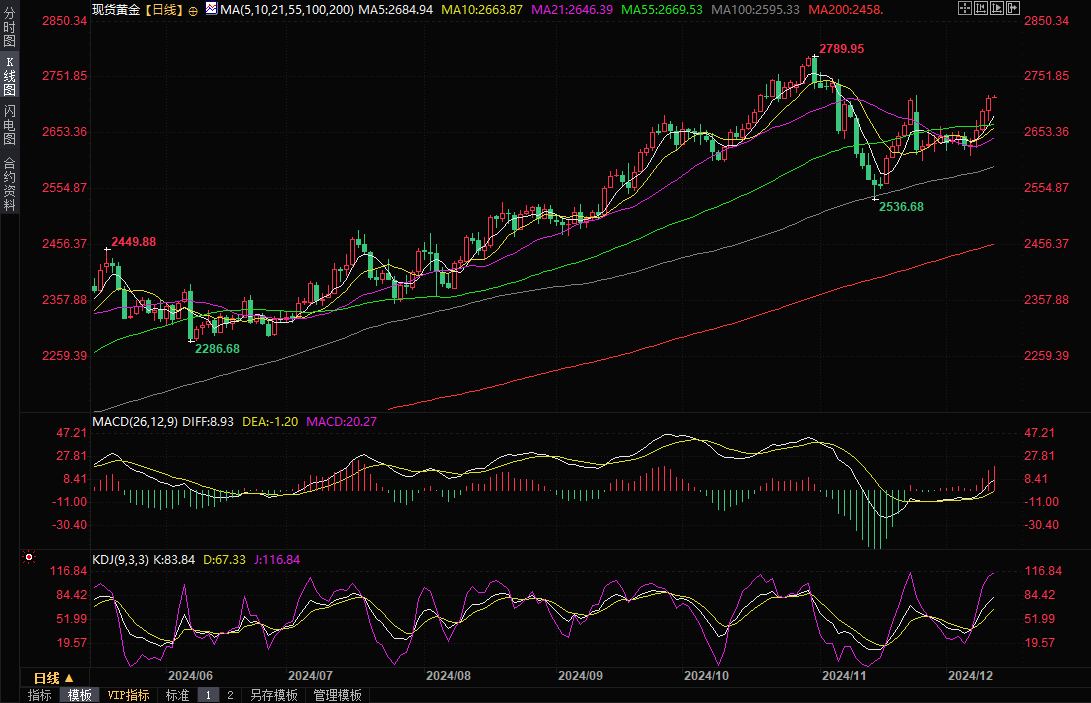1091x703 pixels.
Task: Open the 闪电图 sidebar tab
Action: (9, 124)
